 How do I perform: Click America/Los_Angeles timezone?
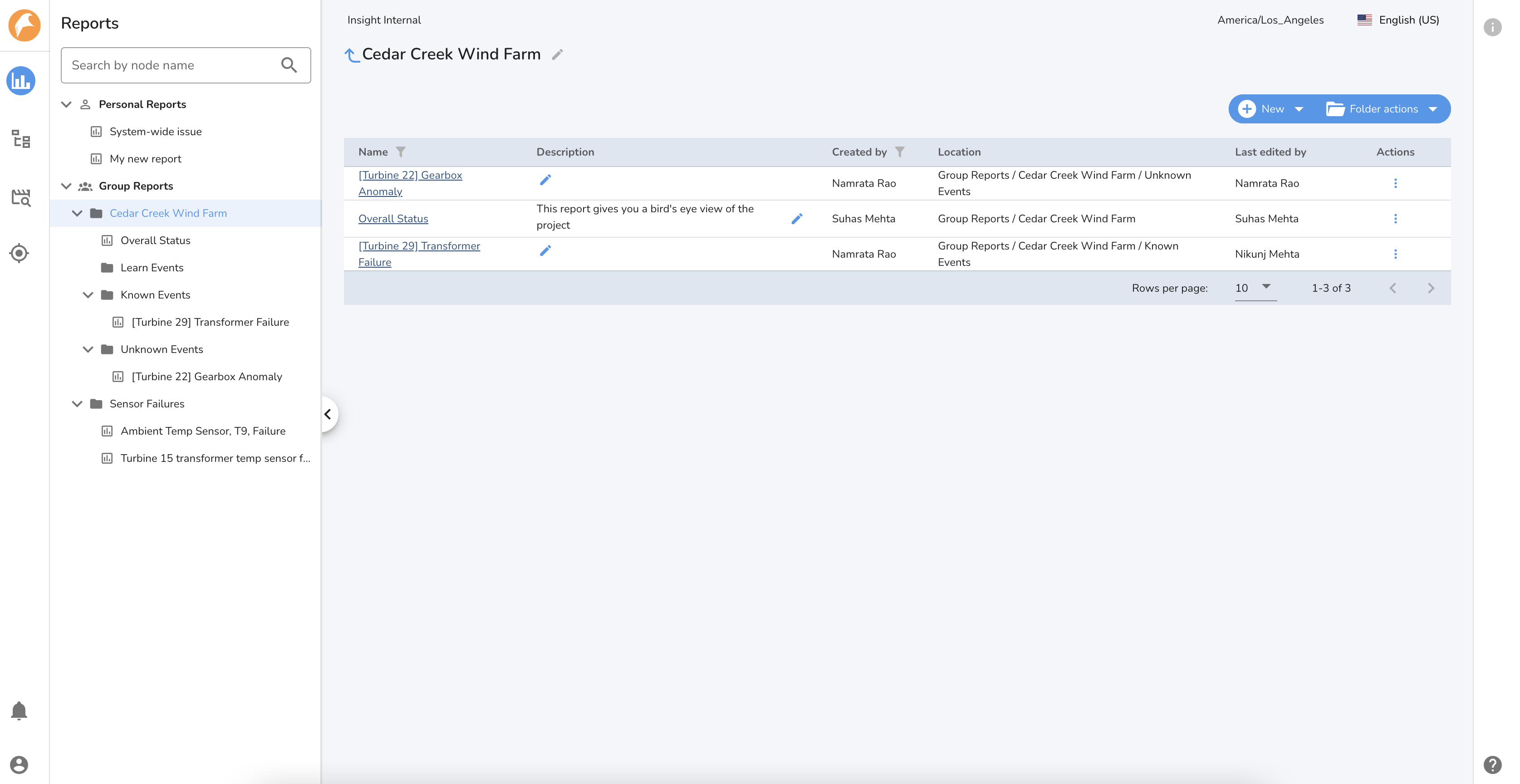click(1270, 20)
